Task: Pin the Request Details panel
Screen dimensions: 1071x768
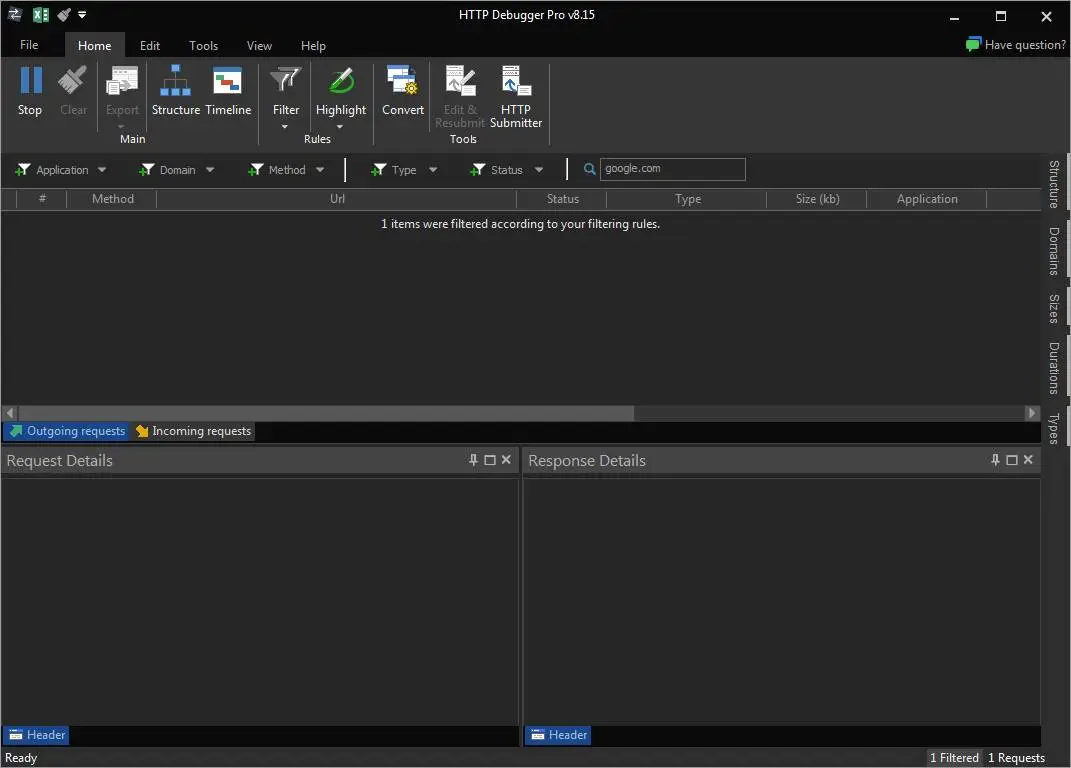Action: point(474,460)
